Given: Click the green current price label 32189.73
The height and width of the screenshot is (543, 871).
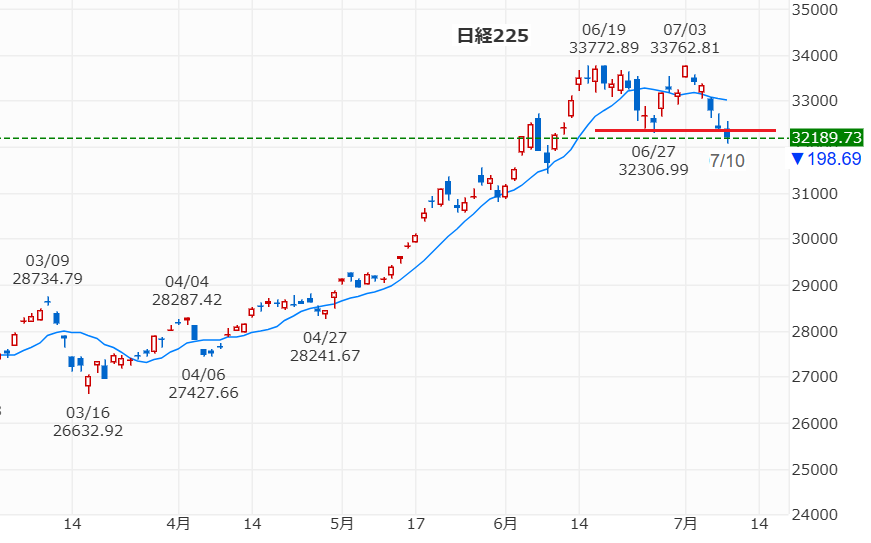Looking at the screenshot, I should coord(827,138).
